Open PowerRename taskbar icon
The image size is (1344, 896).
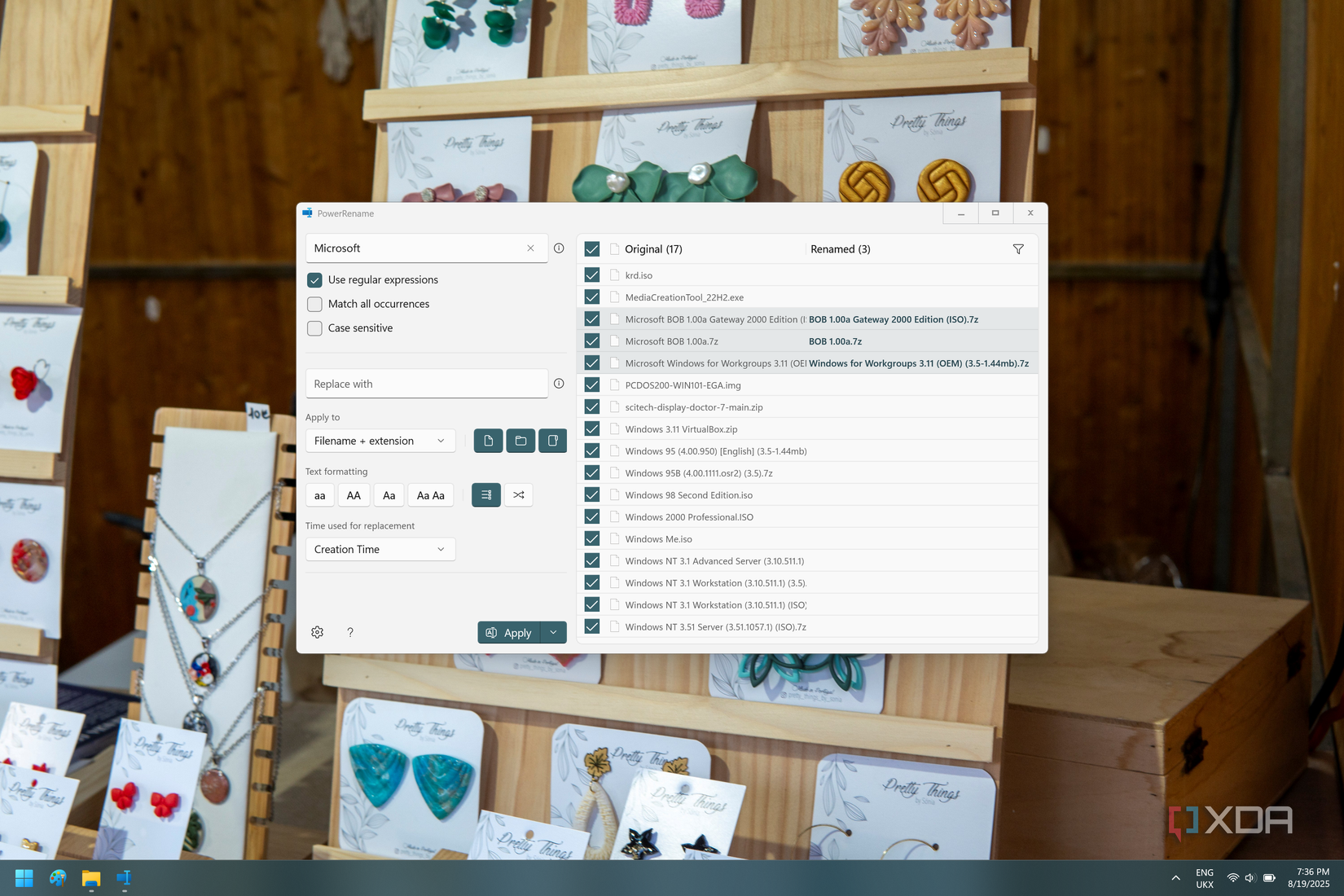point(124,878)
